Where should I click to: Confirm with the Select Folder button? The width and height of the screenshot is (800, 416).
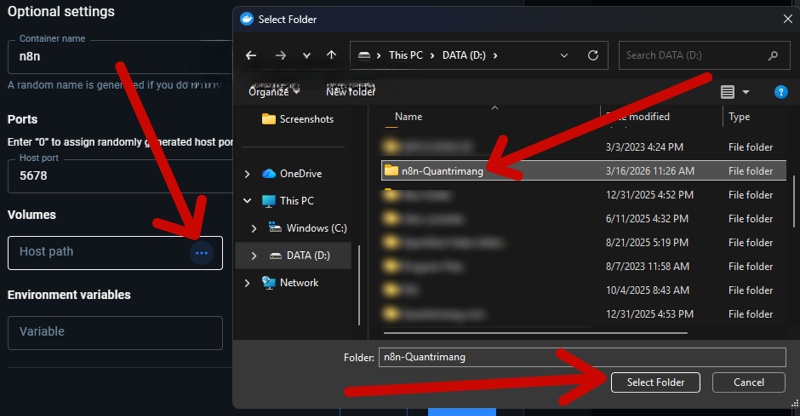655,382
